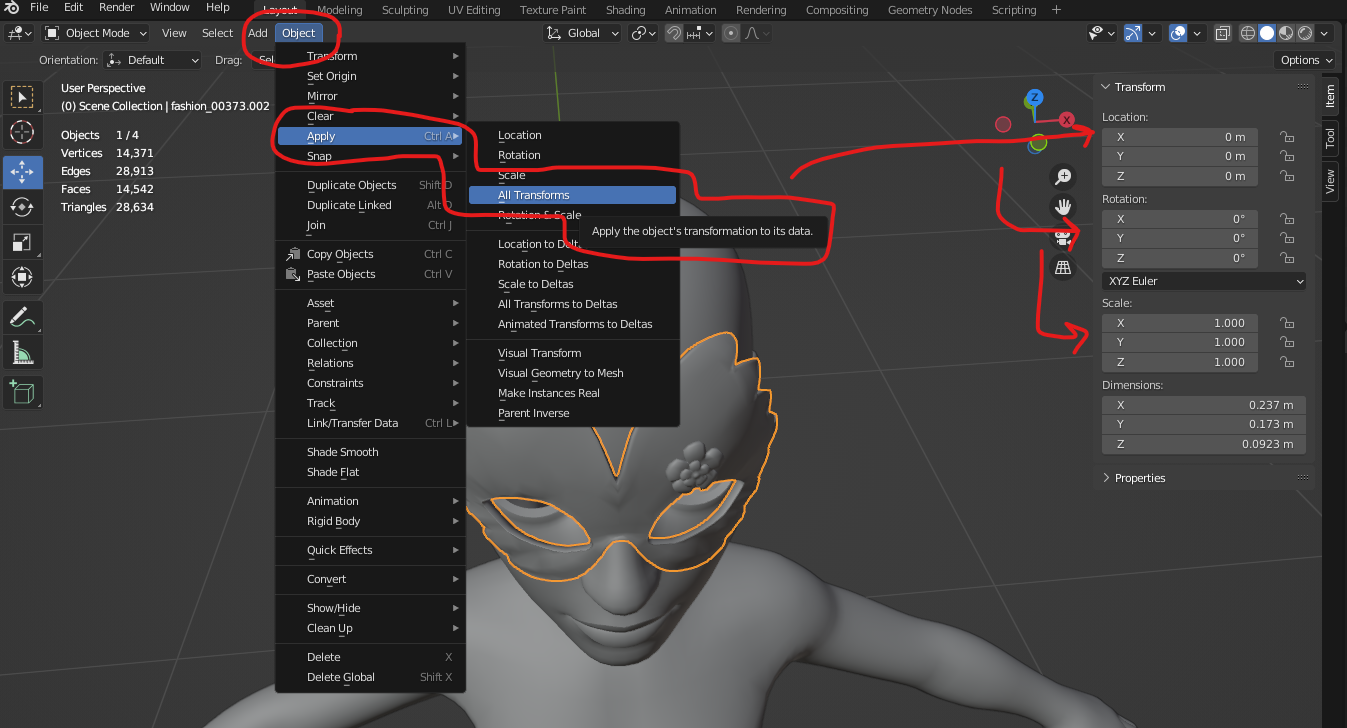Open the Tool sidebar tab
The height and width of the screenshot is (728, 1347).
[x=1330, y=139]
